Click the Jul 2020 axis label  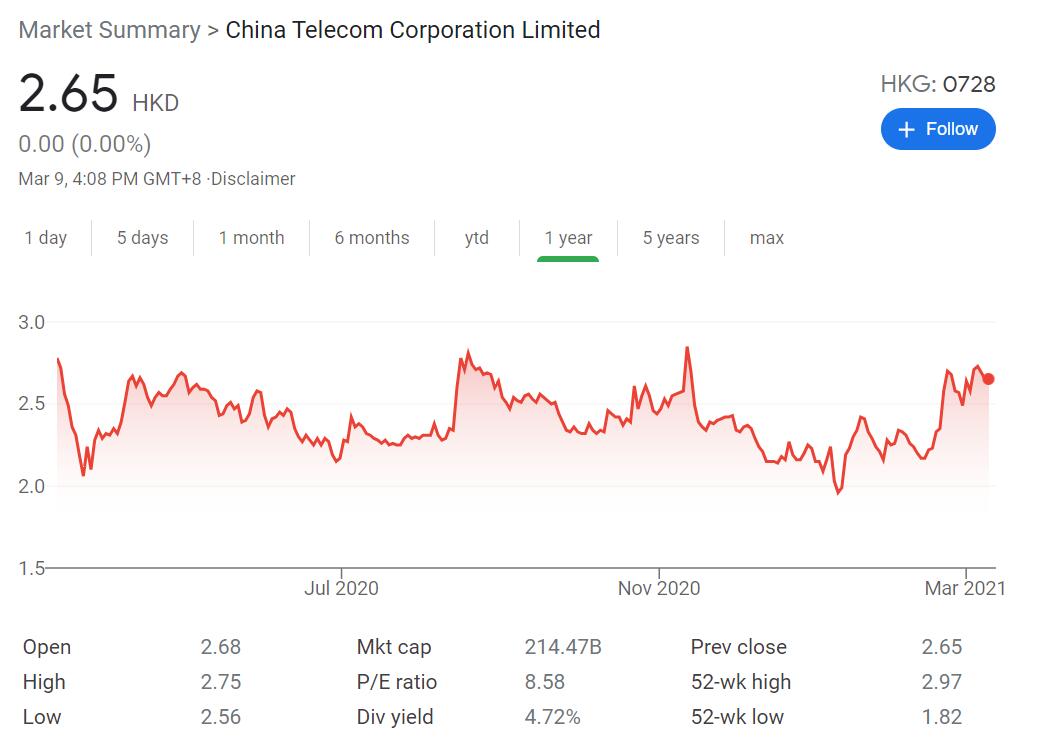click(341, 588)
